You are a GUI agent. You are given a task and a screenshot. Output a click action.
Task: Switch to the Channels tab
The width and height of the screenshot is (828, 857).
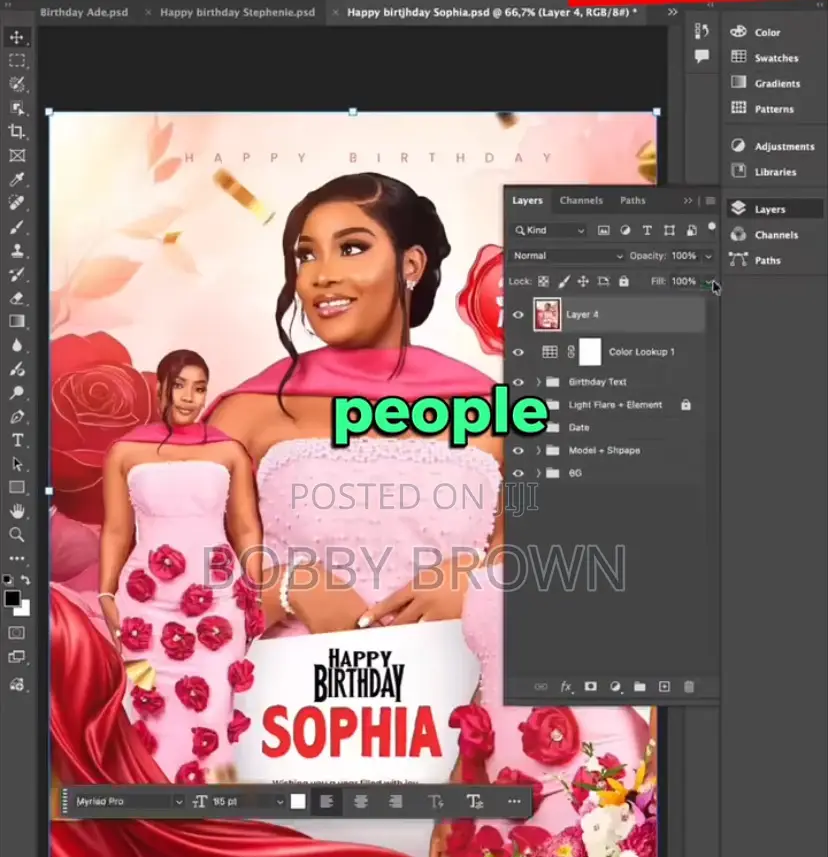[x=581, y=201]
